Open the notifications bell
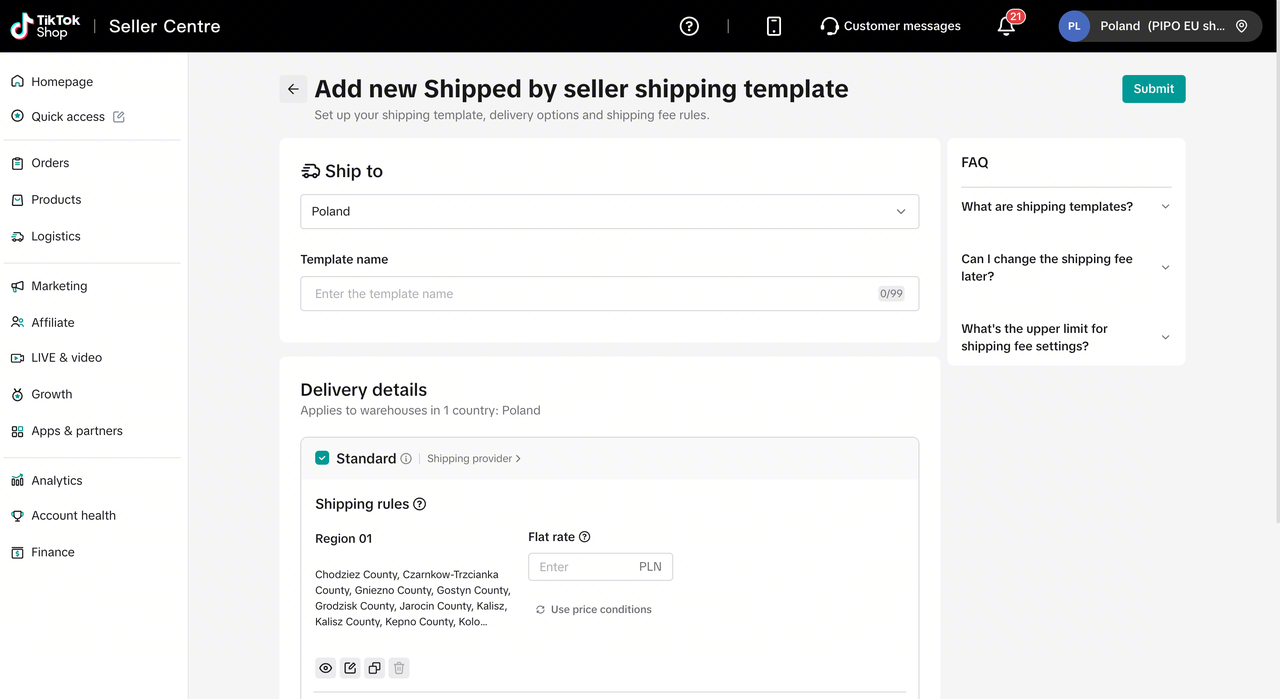This screenshot has height=699, width=1280. tap(1007, 26)
